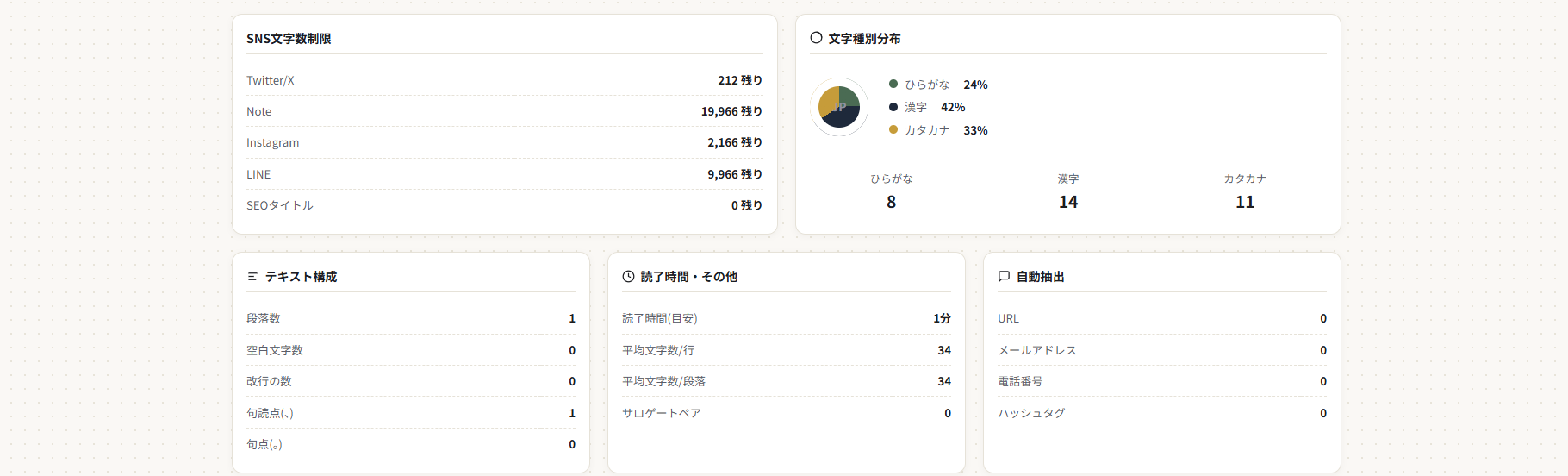Click the 漢字 count value 14

(x=1068, y=202)
